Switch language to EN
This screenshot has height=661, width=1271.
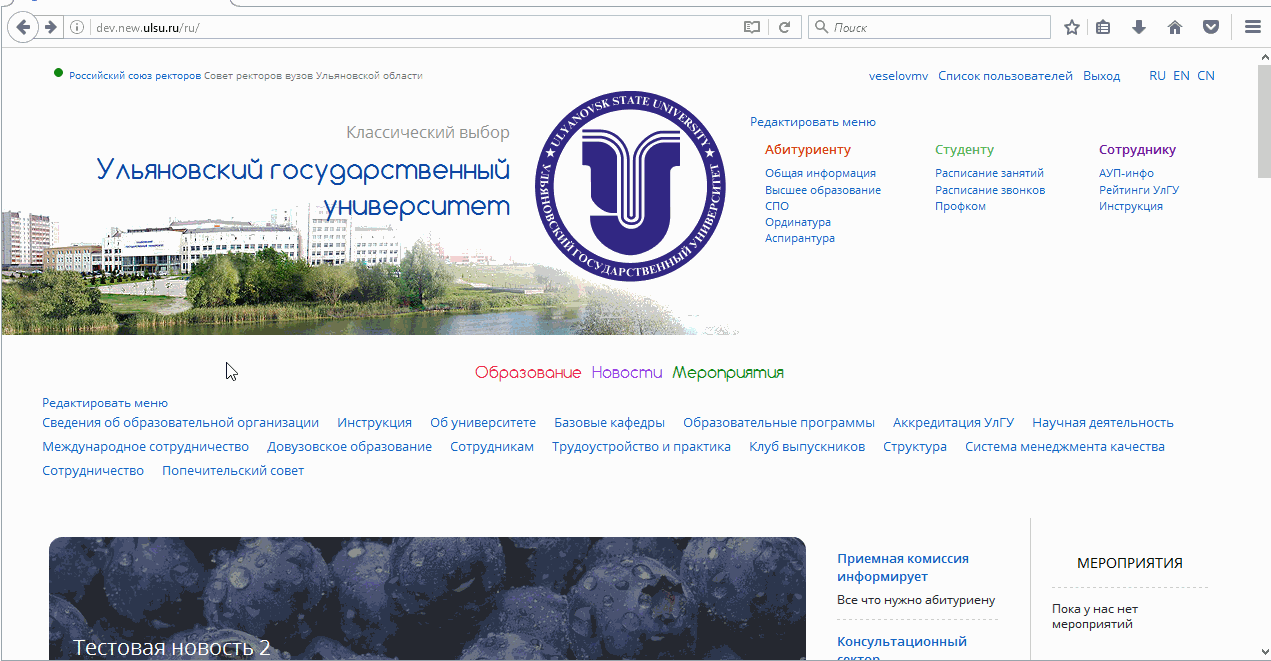1181,76
